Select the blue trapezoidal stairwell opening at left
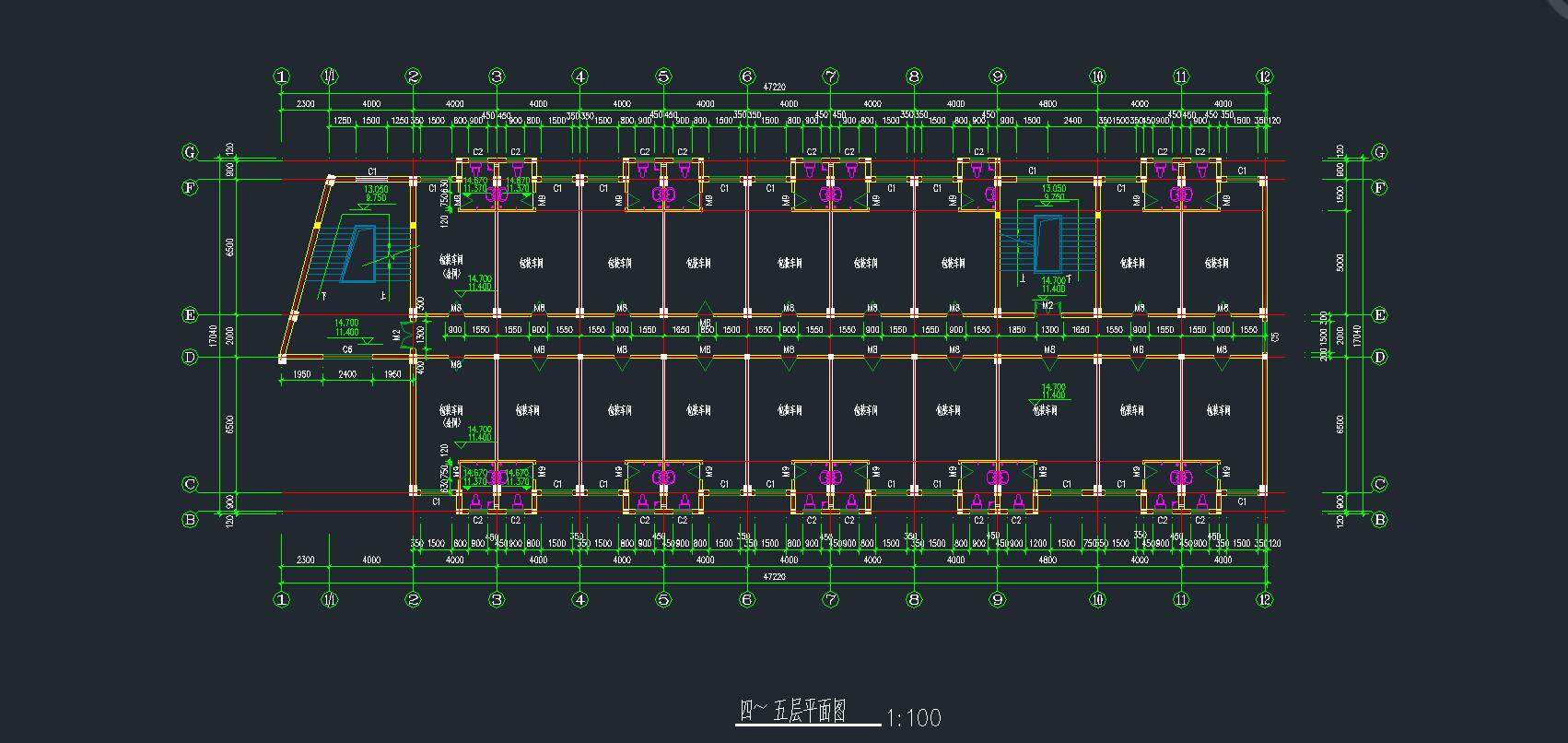The image size is (1568, 743). click(x=358, y=253)
